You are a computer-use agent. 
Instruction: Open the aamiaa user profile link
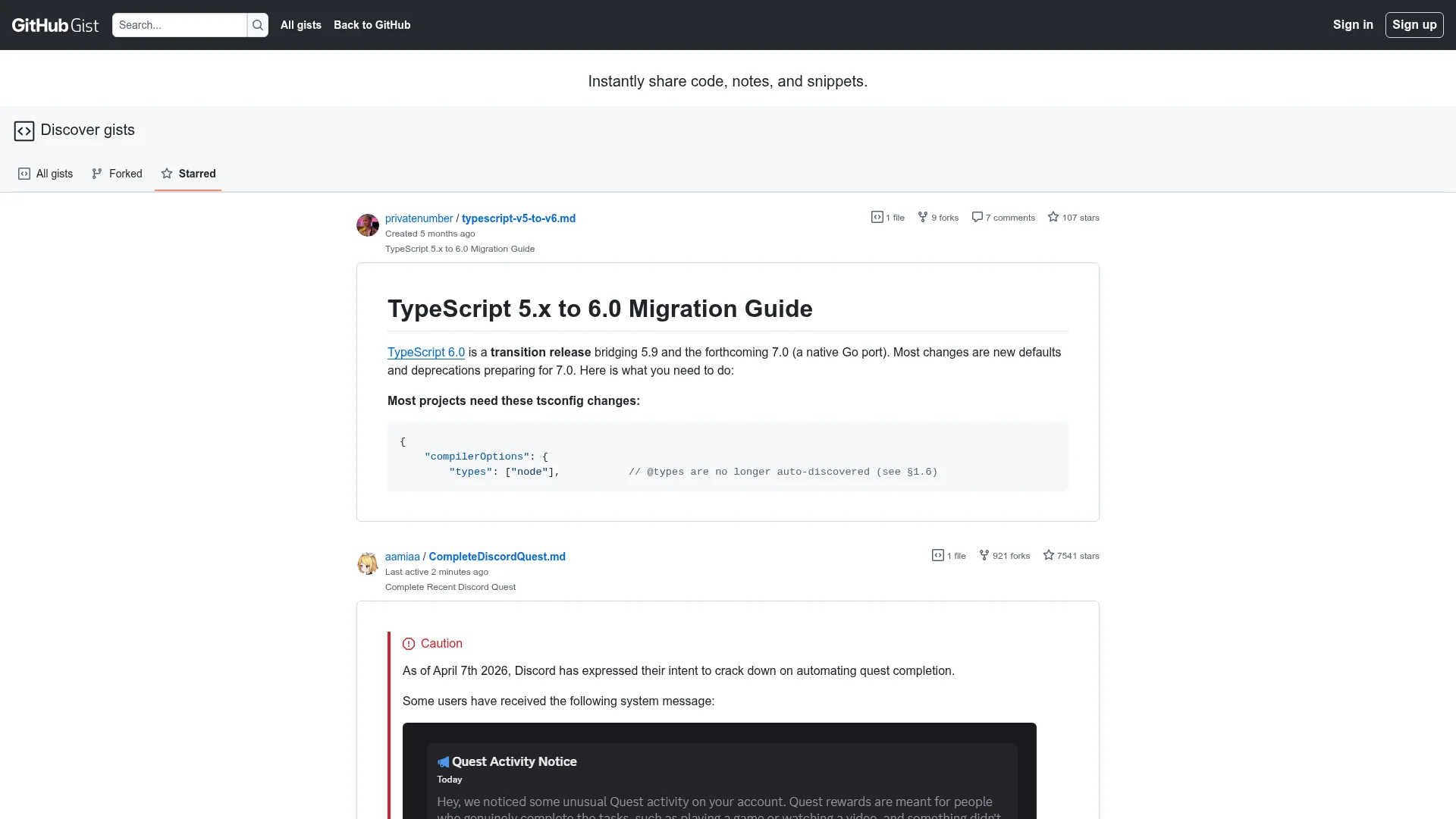(402, 557)
